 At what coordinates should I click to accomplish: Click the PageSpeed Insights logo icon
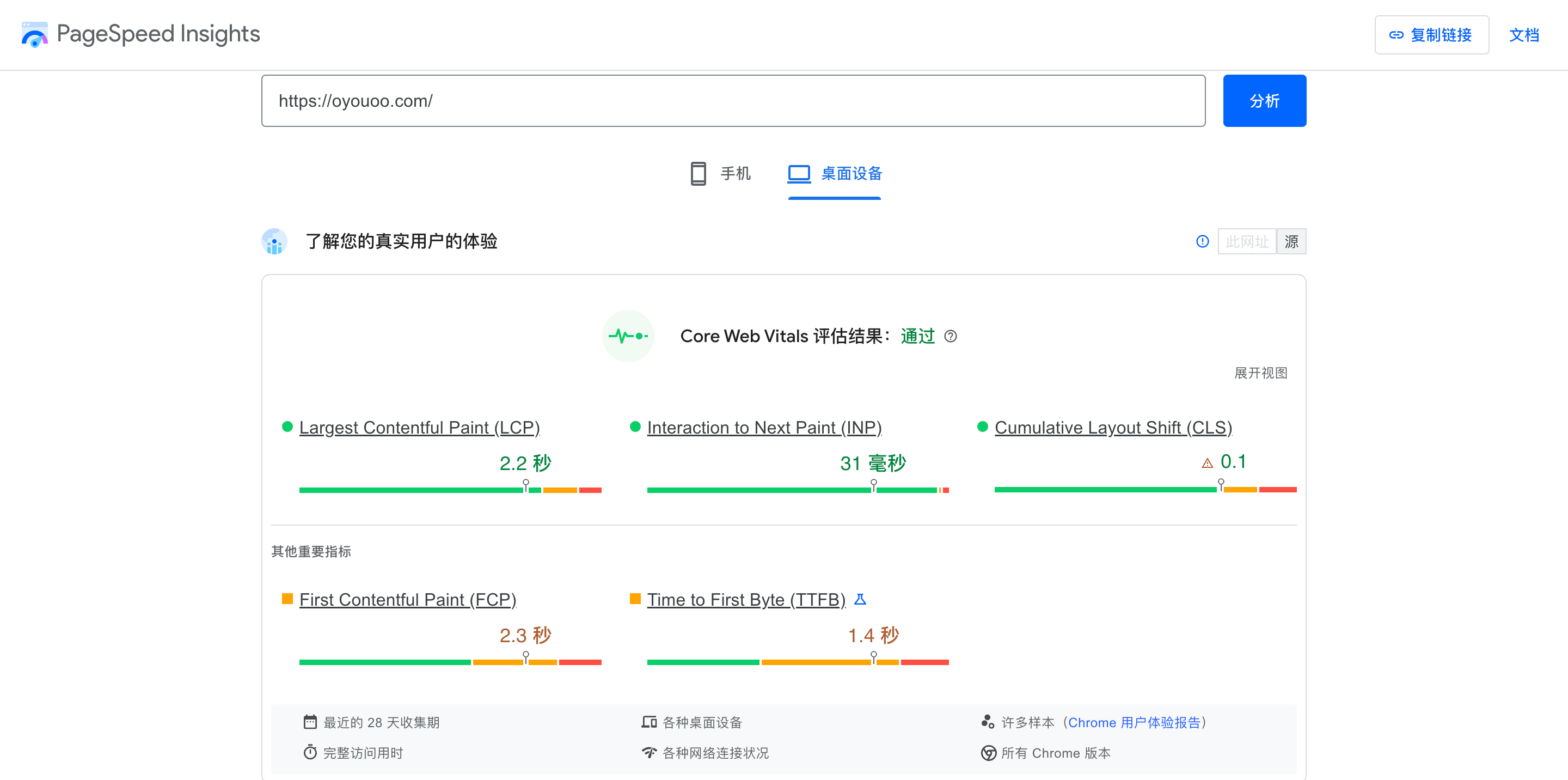pyautogui.click(x=35, y=35)
